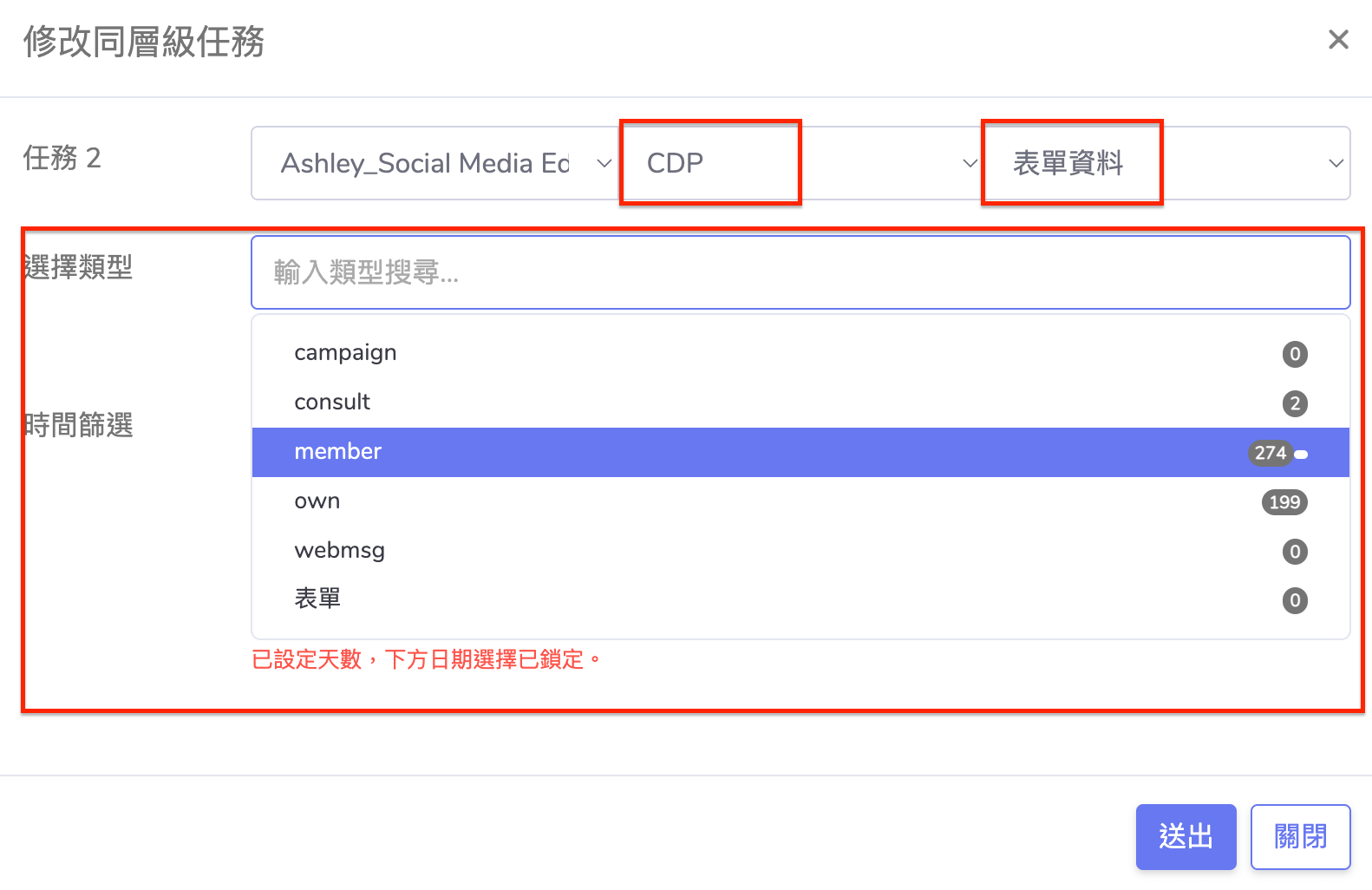The height and width of the screenshot is (890, 1372).
Task: Open the 表單資料 dropdown
Action: [1166, 163]
